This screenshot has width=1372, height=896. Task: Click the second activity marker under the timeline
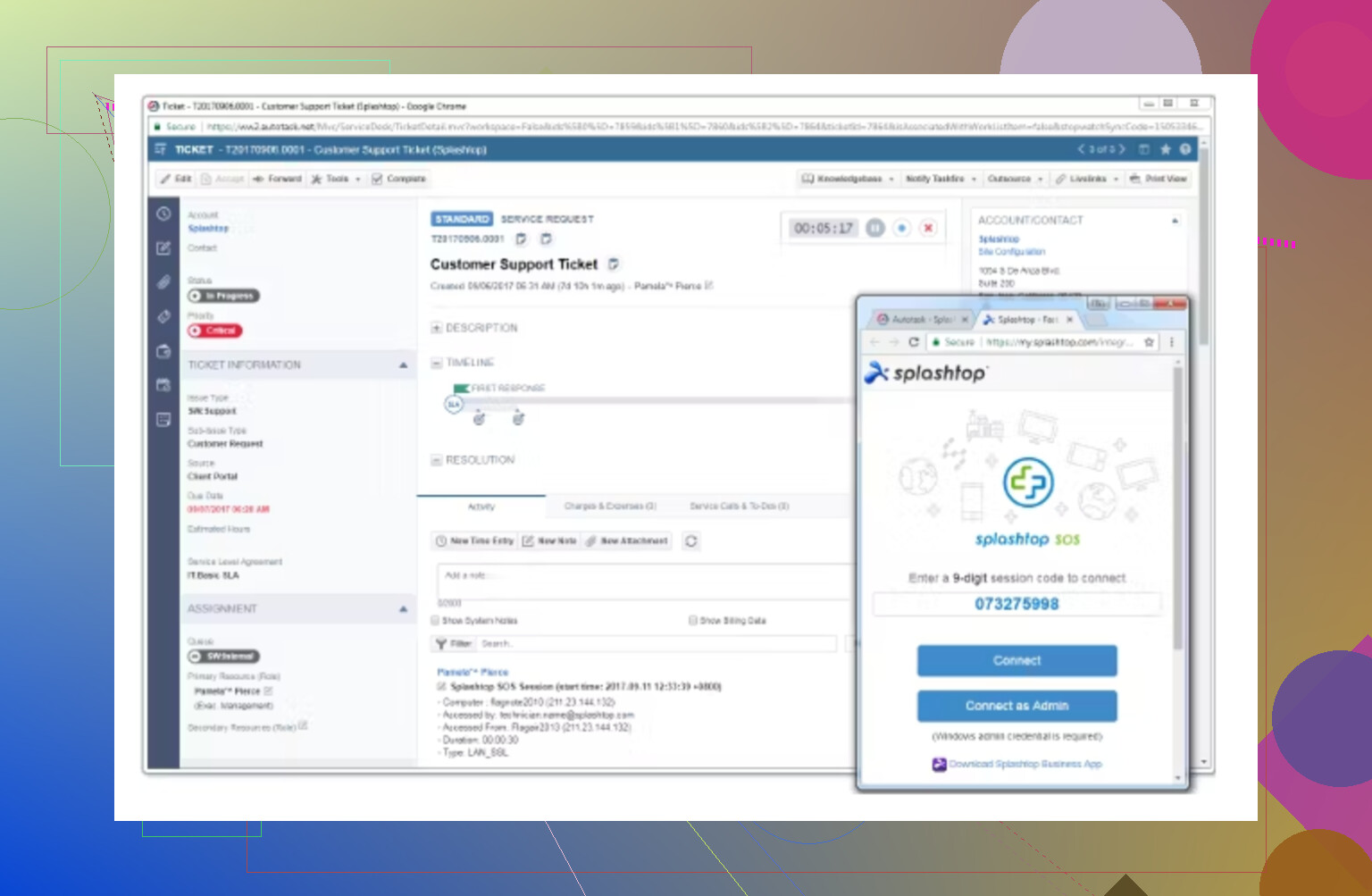click(x=518, y=418)
